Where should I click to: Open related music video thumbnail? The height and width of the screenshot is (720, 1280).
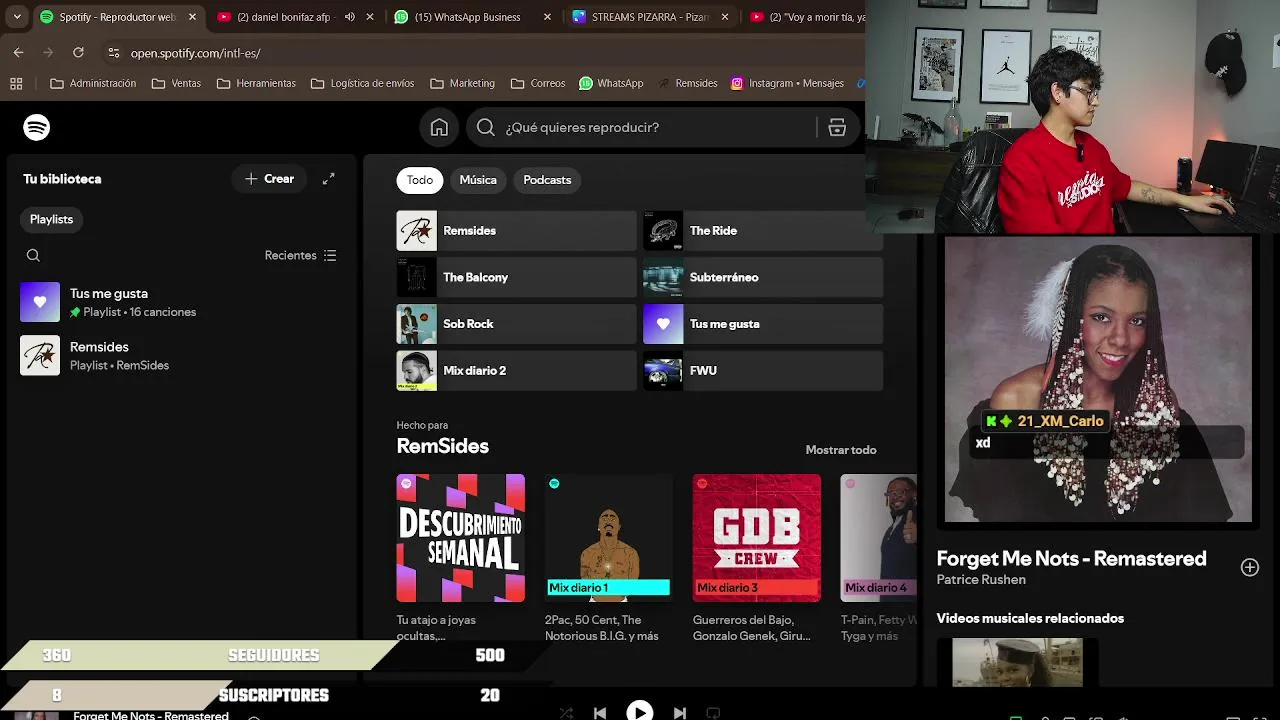coord(1017,662)
